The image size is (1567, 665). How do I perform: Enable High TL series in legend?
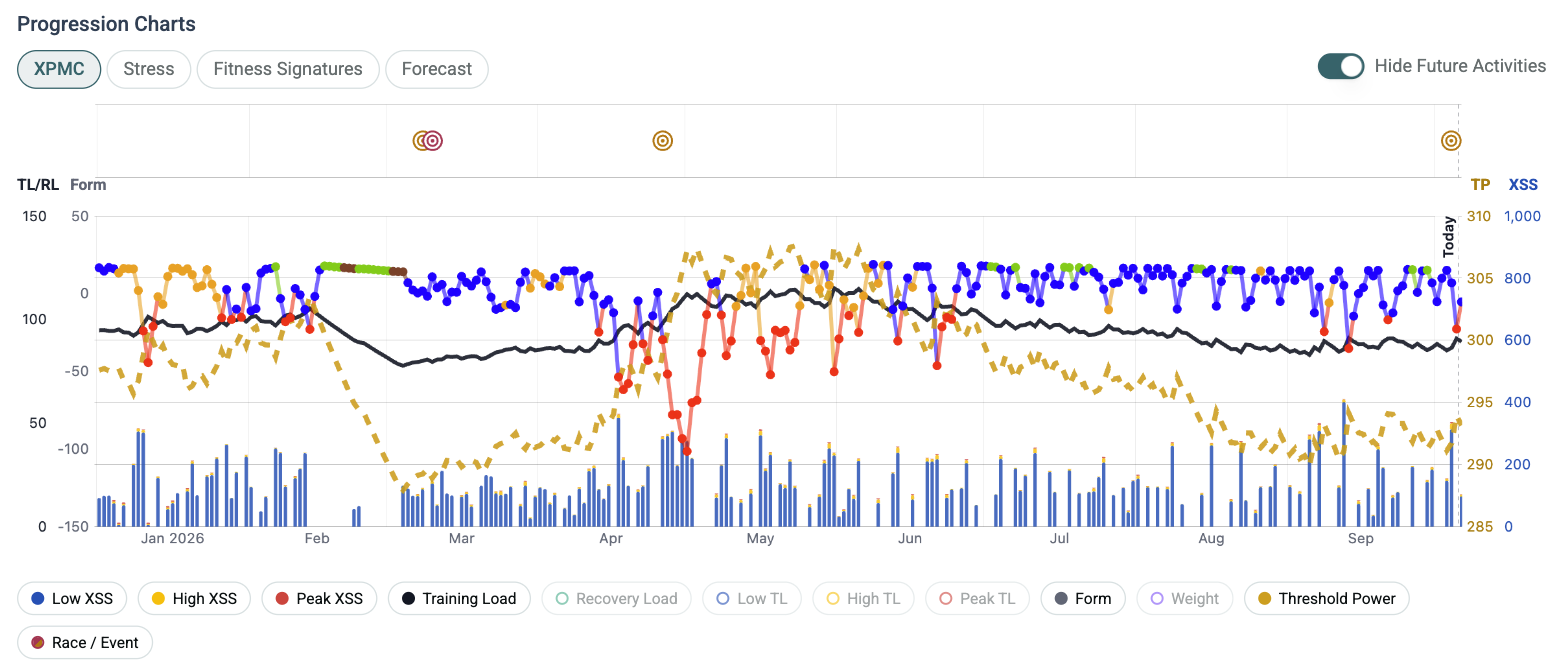pyautogui.click(x=864, y=599)
